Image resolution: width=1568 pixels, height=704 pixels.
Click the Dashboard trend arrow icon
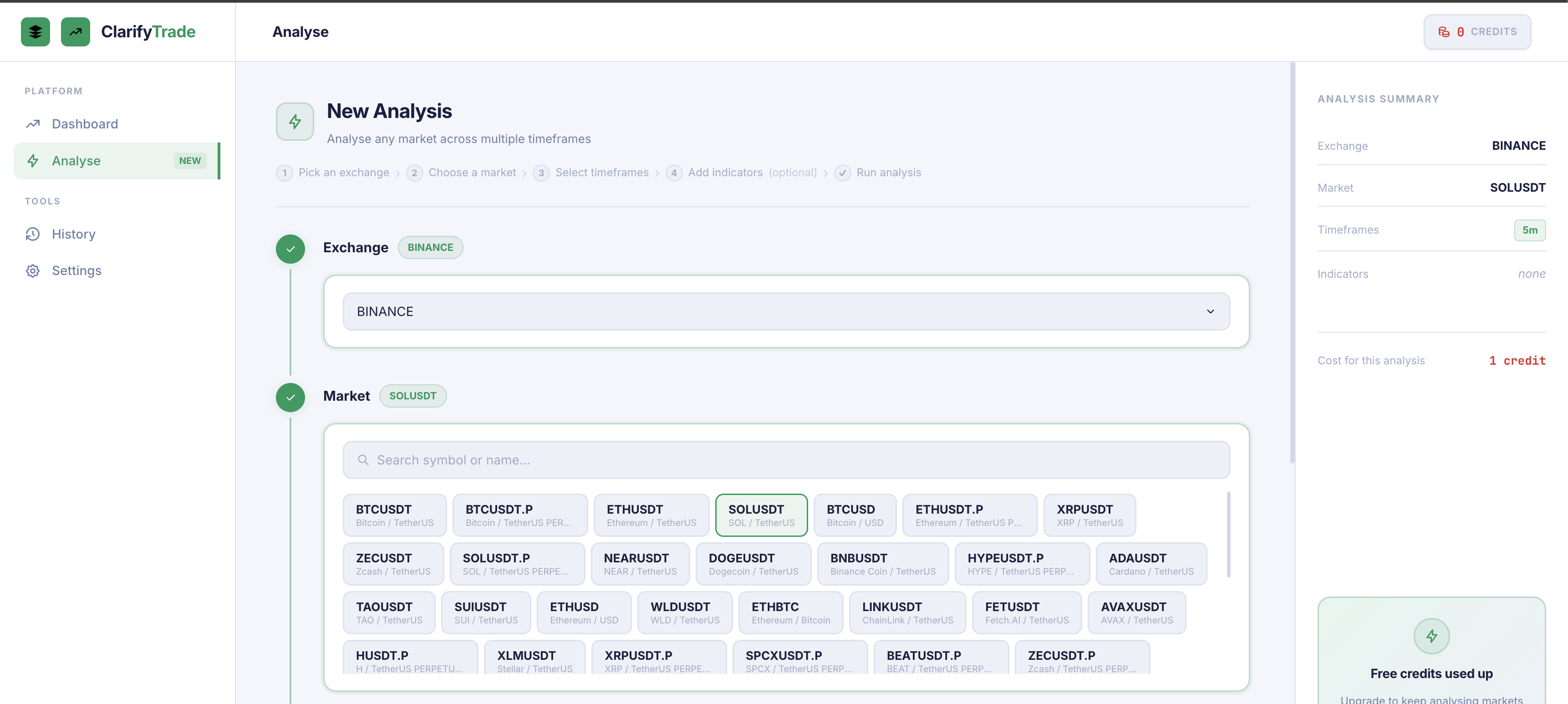click(x=33, y=124)
